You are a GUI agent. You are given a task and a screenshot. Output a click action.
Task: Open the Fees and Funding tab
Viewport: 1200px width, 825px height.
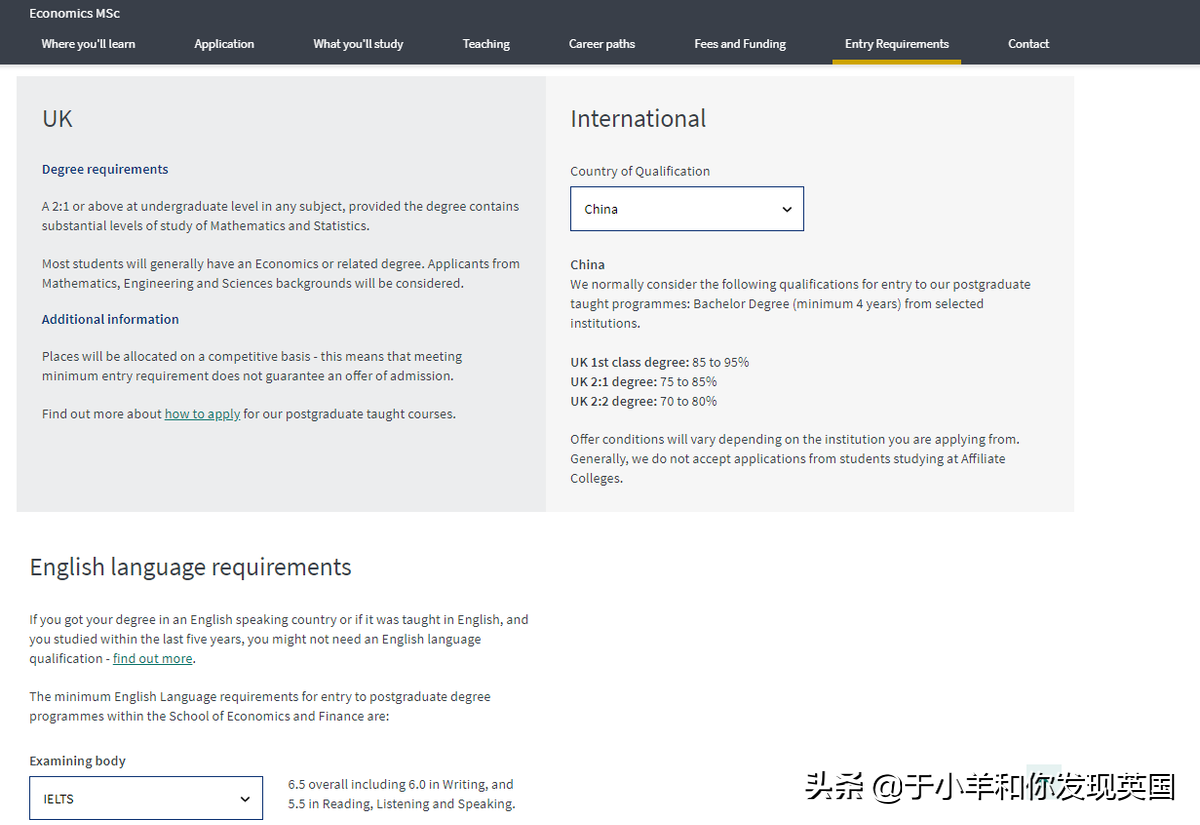tap(740, 44)
